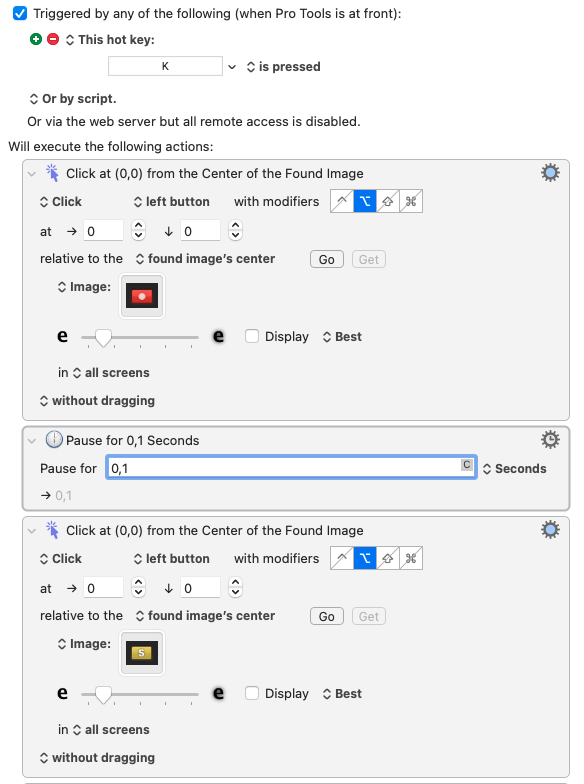The image size is (584, 784).
Task: Open gear menu of first Click action
Action: coord(550,173)
